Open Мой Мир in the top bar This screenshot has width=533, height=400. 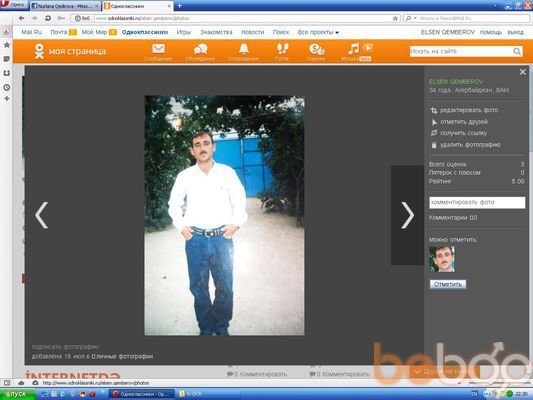coord(94,32)
